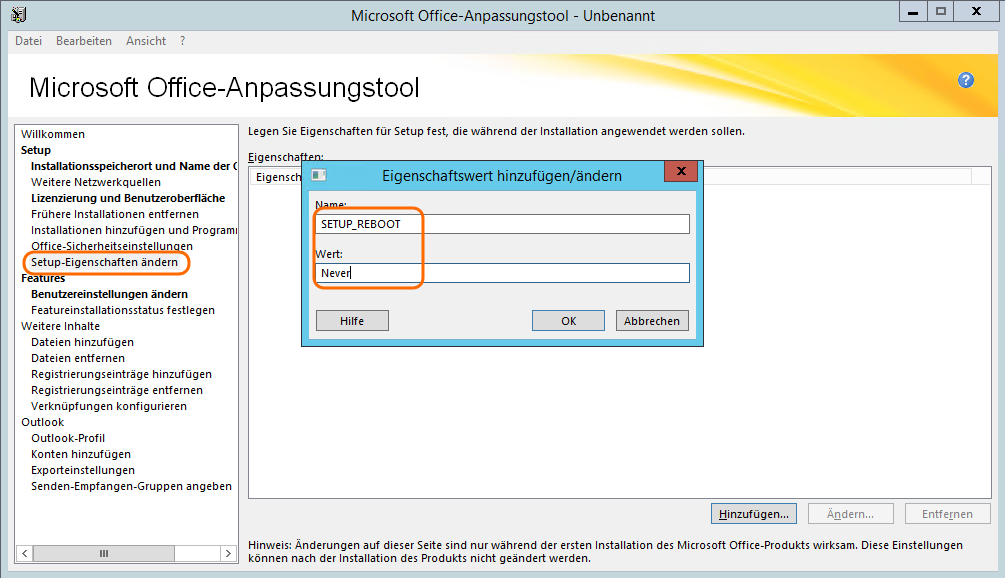This screenshot has height=578, width=1005.
Task: Click the Abbrechen button
Action: [x=651, y=321]
